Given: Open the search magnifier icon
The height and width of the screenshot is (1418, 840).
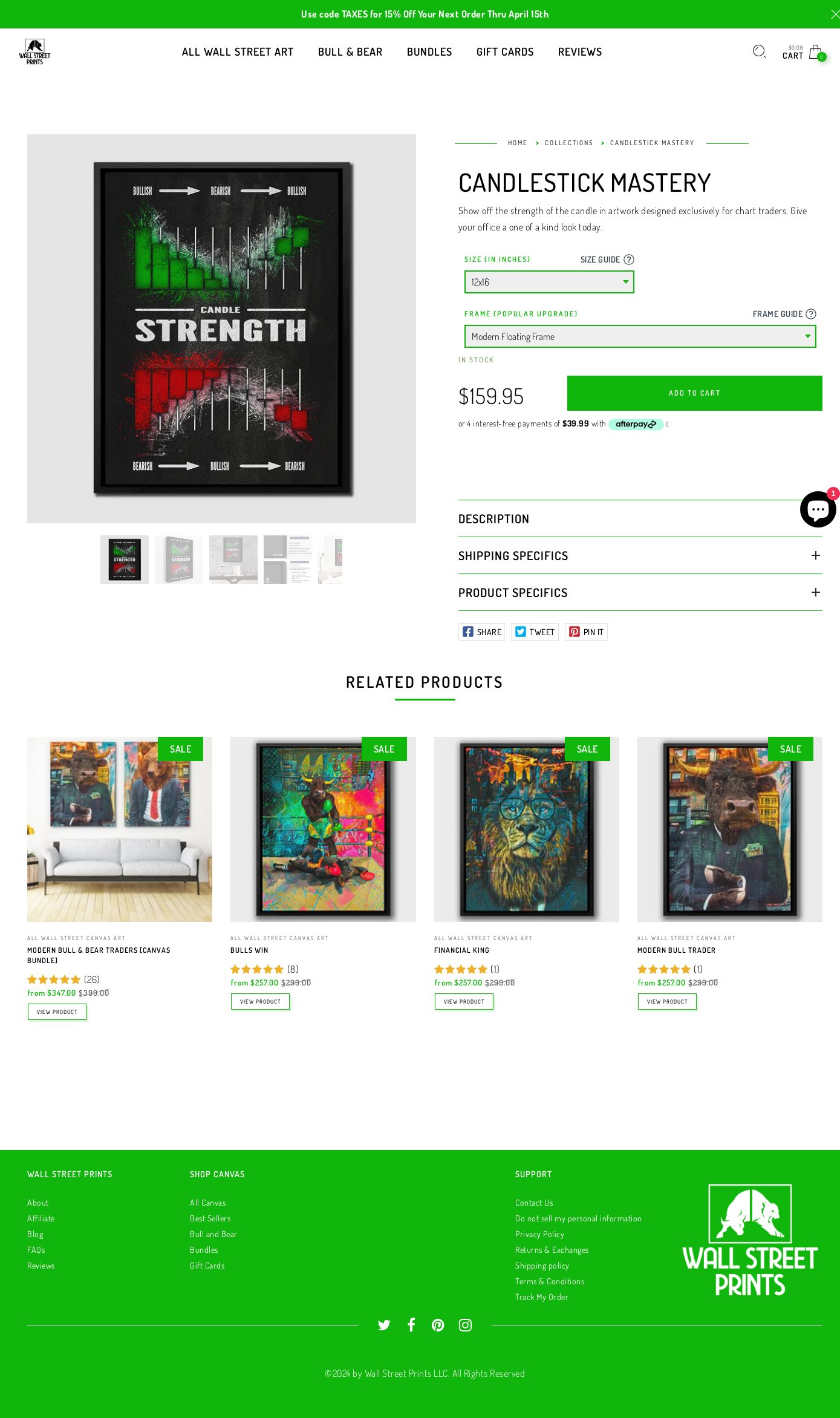Looking at the screenshot, I should tap(759, 52).
